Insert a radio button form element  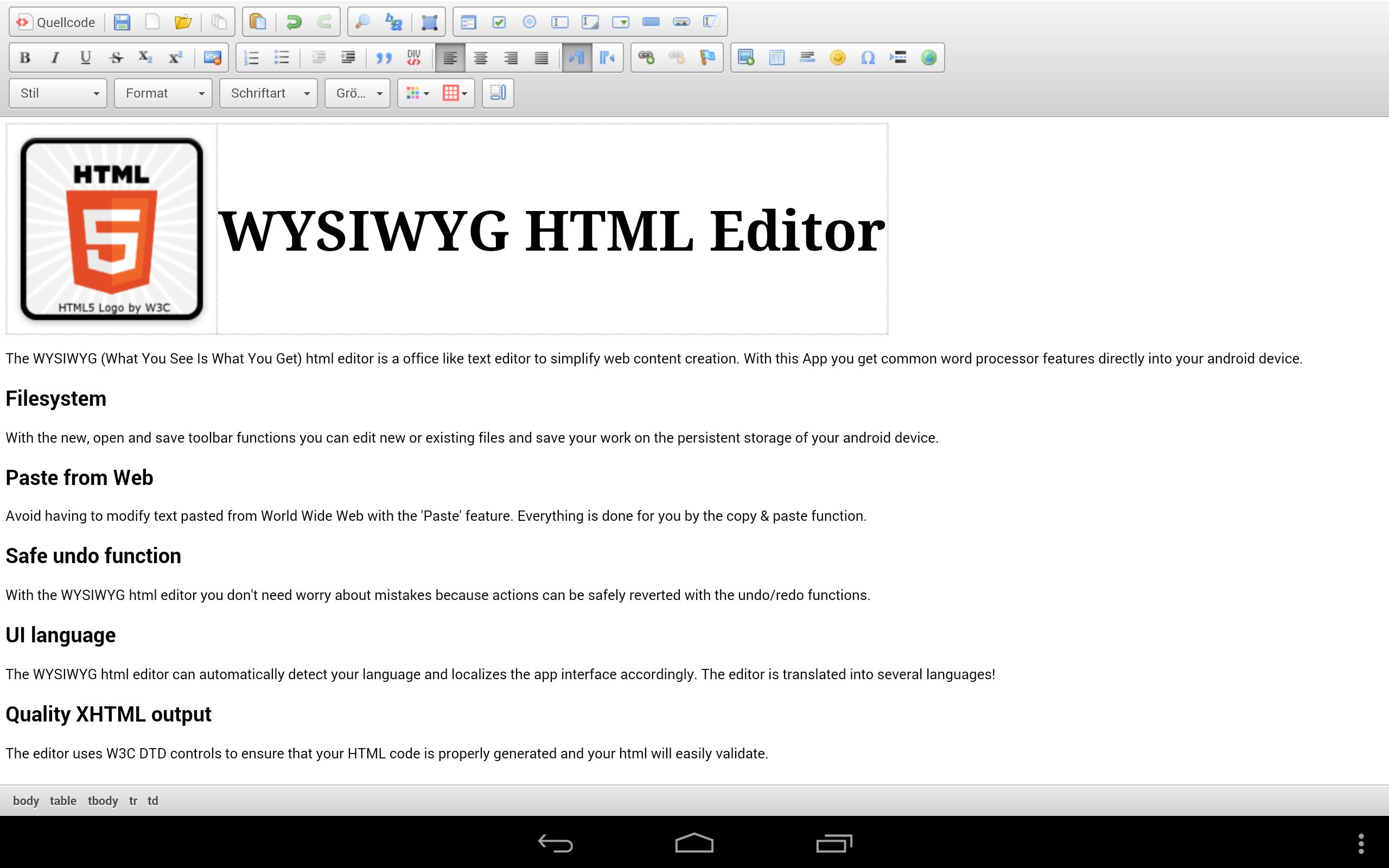pyautogui.click(x=528, y=22)
